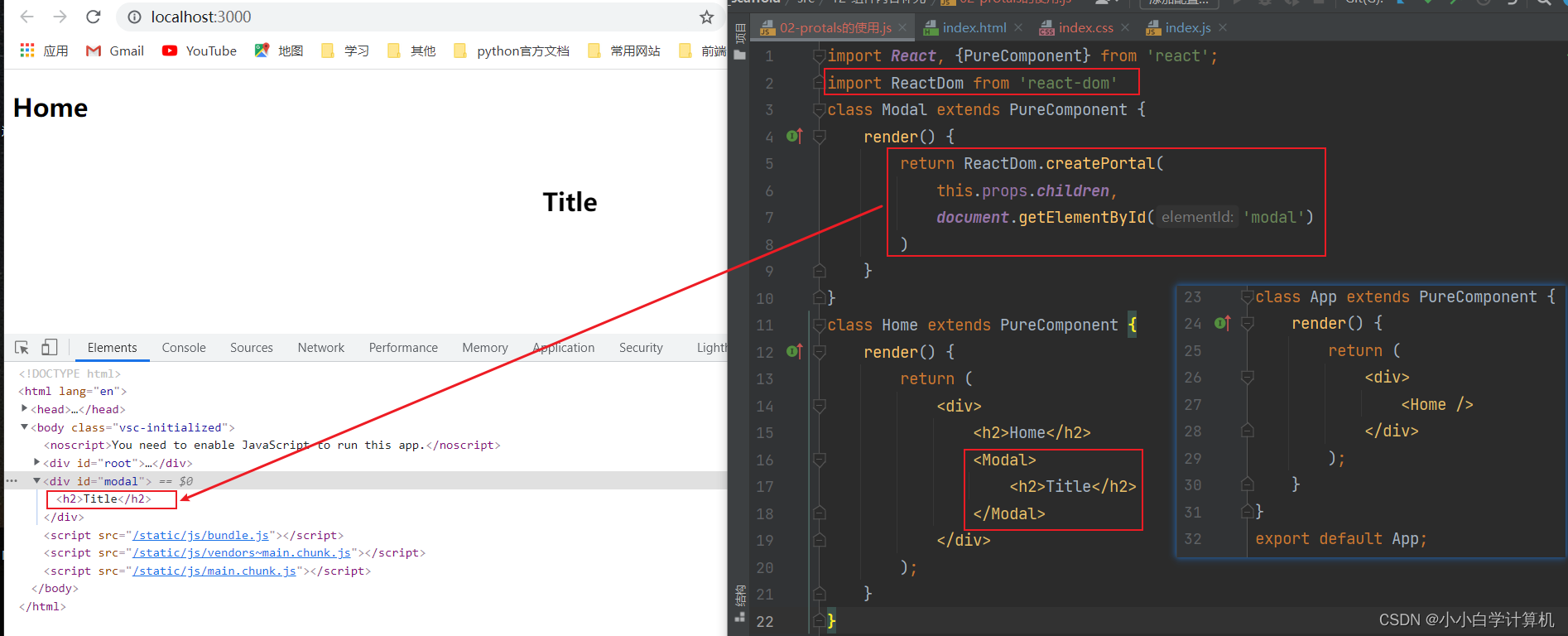Open the Security tab in DevTools
This screenshot has width=1568, height=636.
641,348
